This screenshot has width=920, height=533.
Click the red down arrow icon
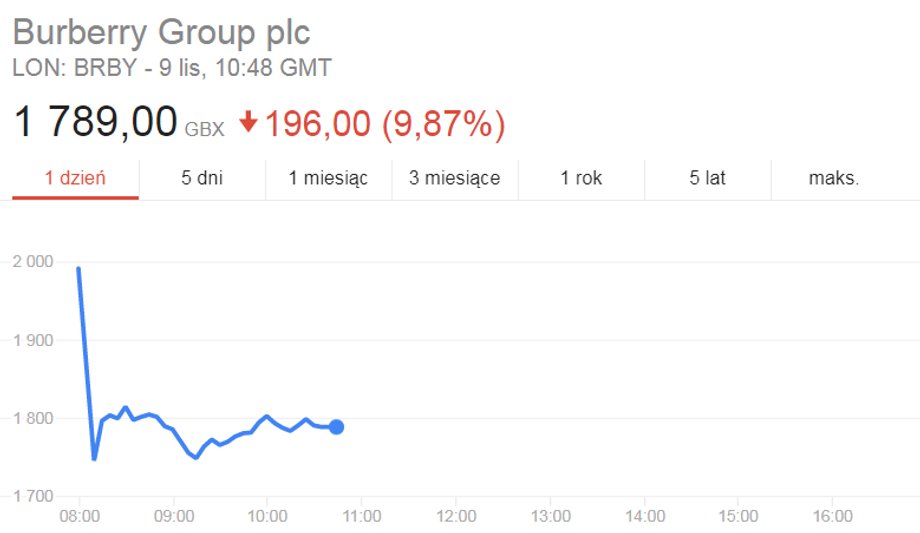[248, 122]
